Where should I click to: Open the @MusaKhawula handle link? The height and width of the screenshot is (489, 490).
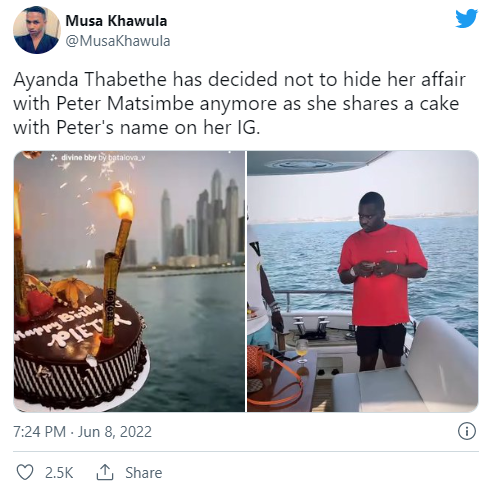[x=118, y=41]
